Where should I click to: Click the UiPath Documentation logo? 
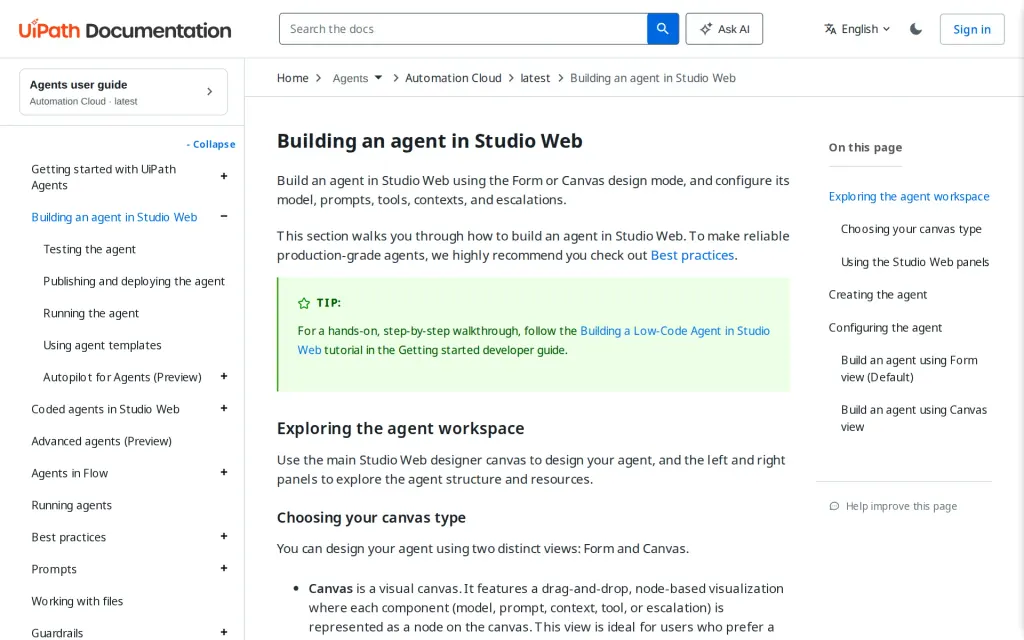(x=125, y=29)
